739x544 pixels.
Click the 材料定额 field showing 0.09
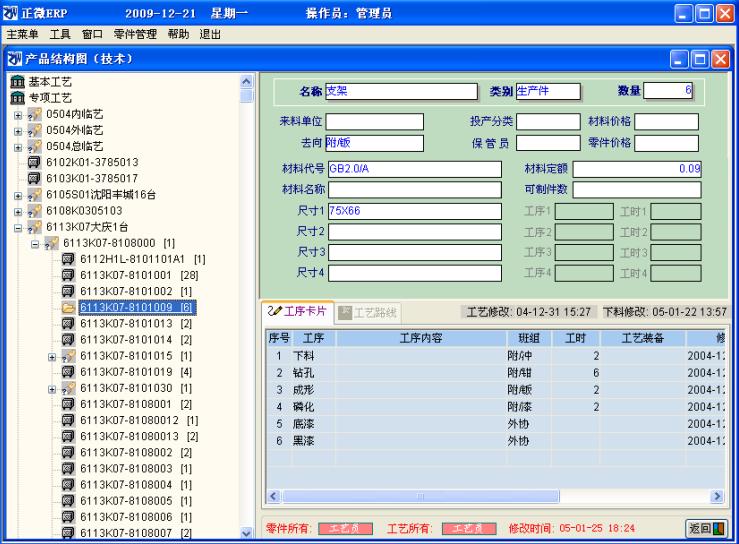637,169
